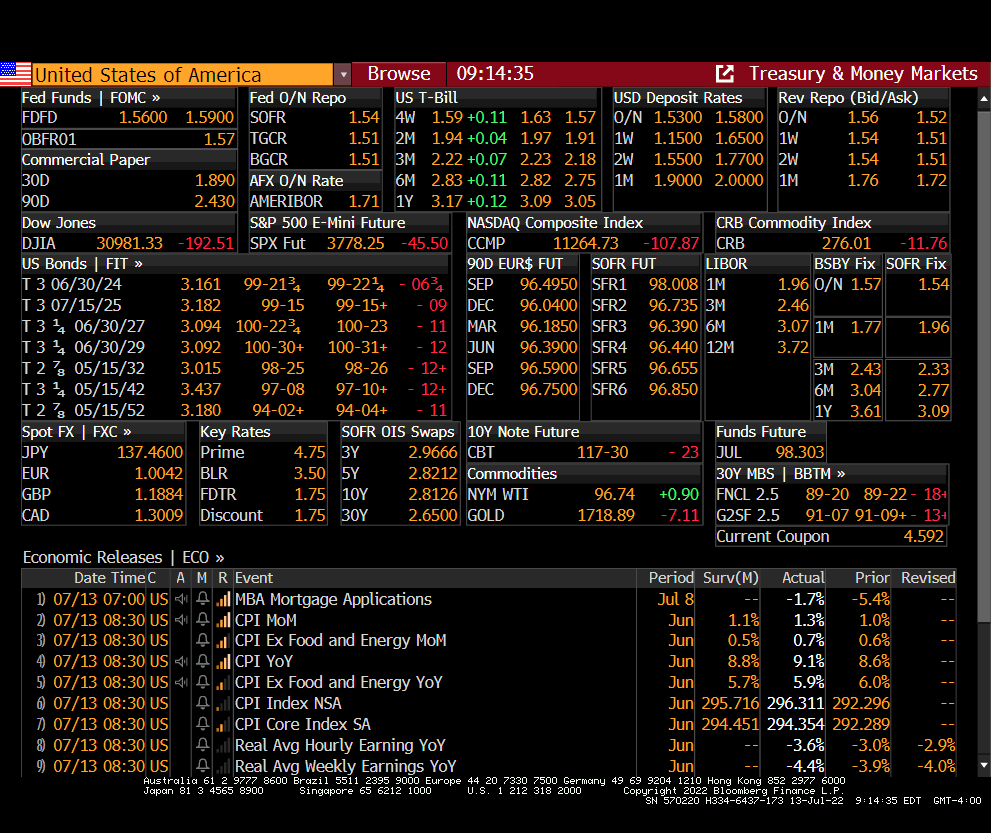Open the US Bonds | FIT » link

coord(82,264)
